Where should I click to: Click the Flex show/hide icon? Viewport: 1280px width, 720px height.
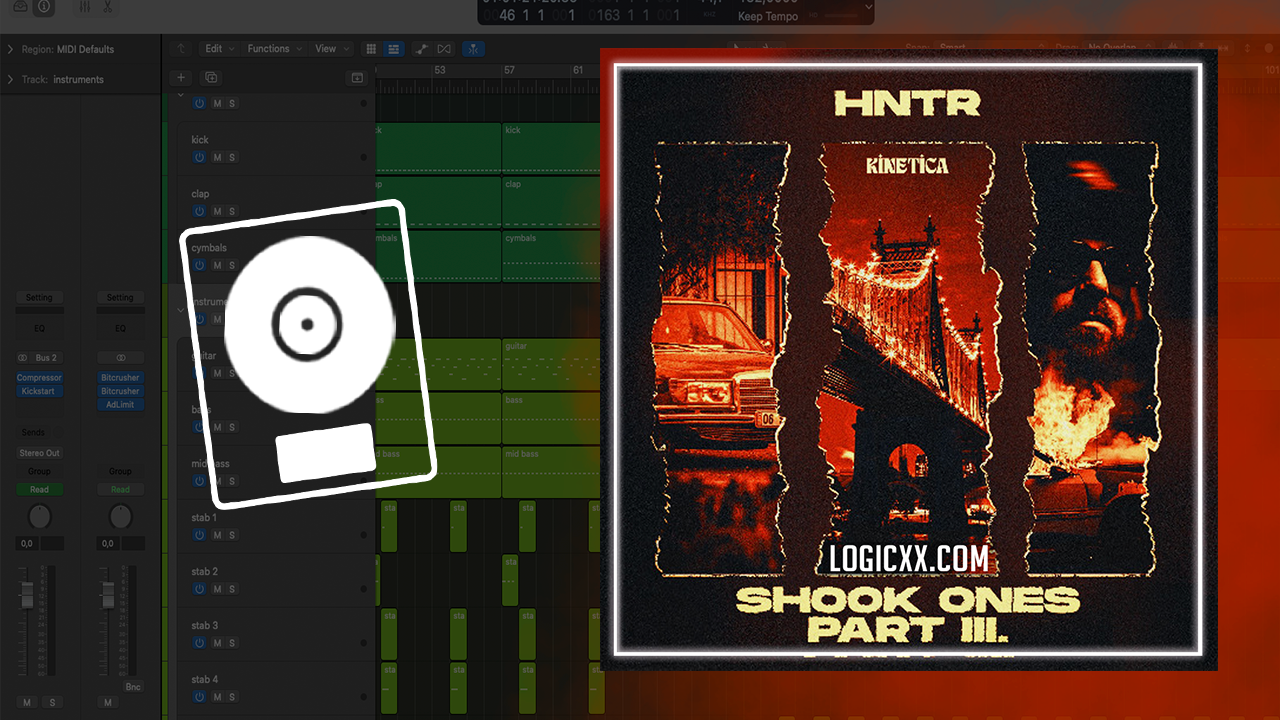coord(444,49)
